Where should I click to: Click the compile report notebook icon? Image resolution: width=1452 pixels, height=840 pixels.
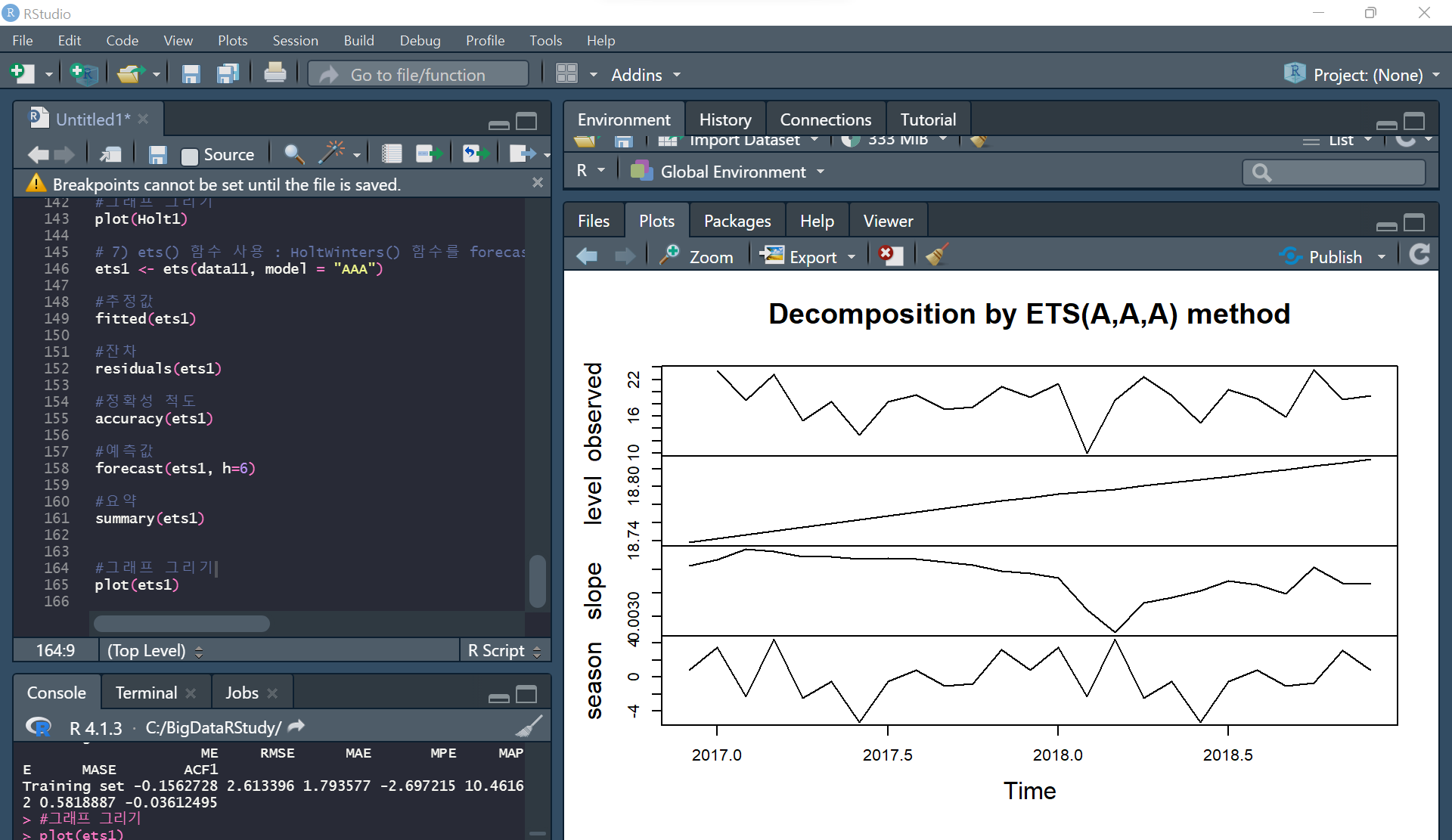click(x=391, y=154)
